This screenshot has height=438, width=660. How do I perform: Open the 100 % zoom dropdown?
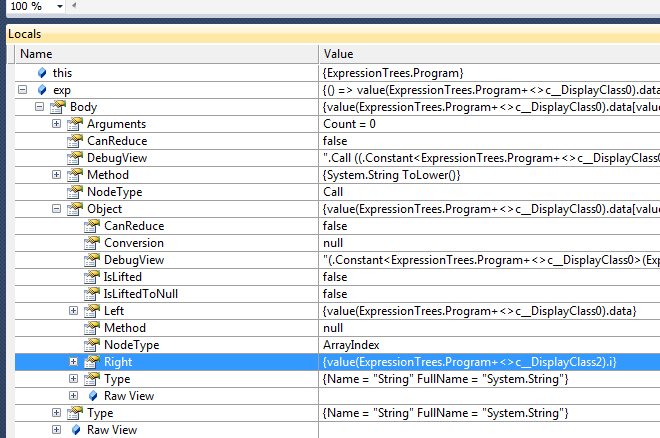(59, 6)
